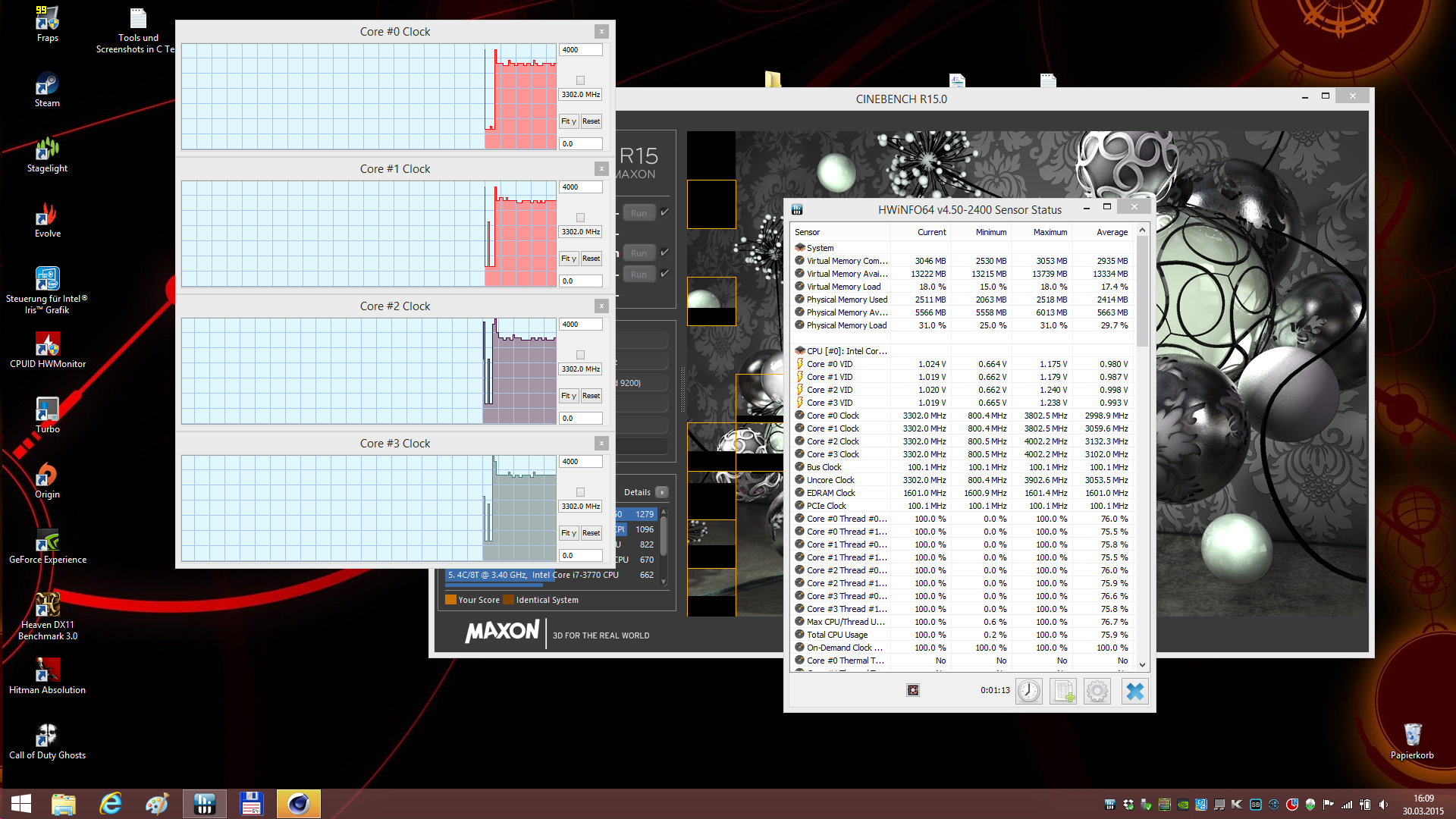This screenshot has width=1456, height=819.
Task: Click the fan control icon in HWiNFO
Action: coord(913,690)
